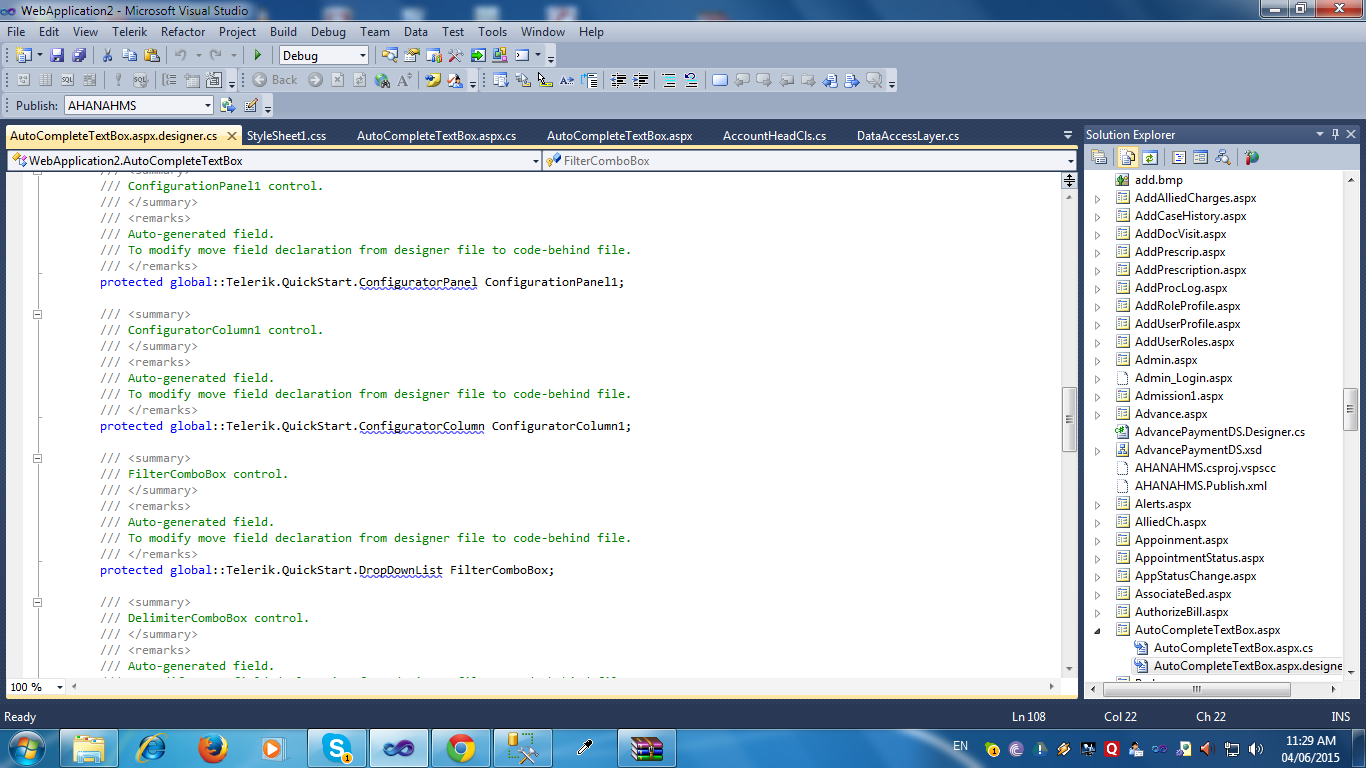Open the Build menu

point(283,32)
